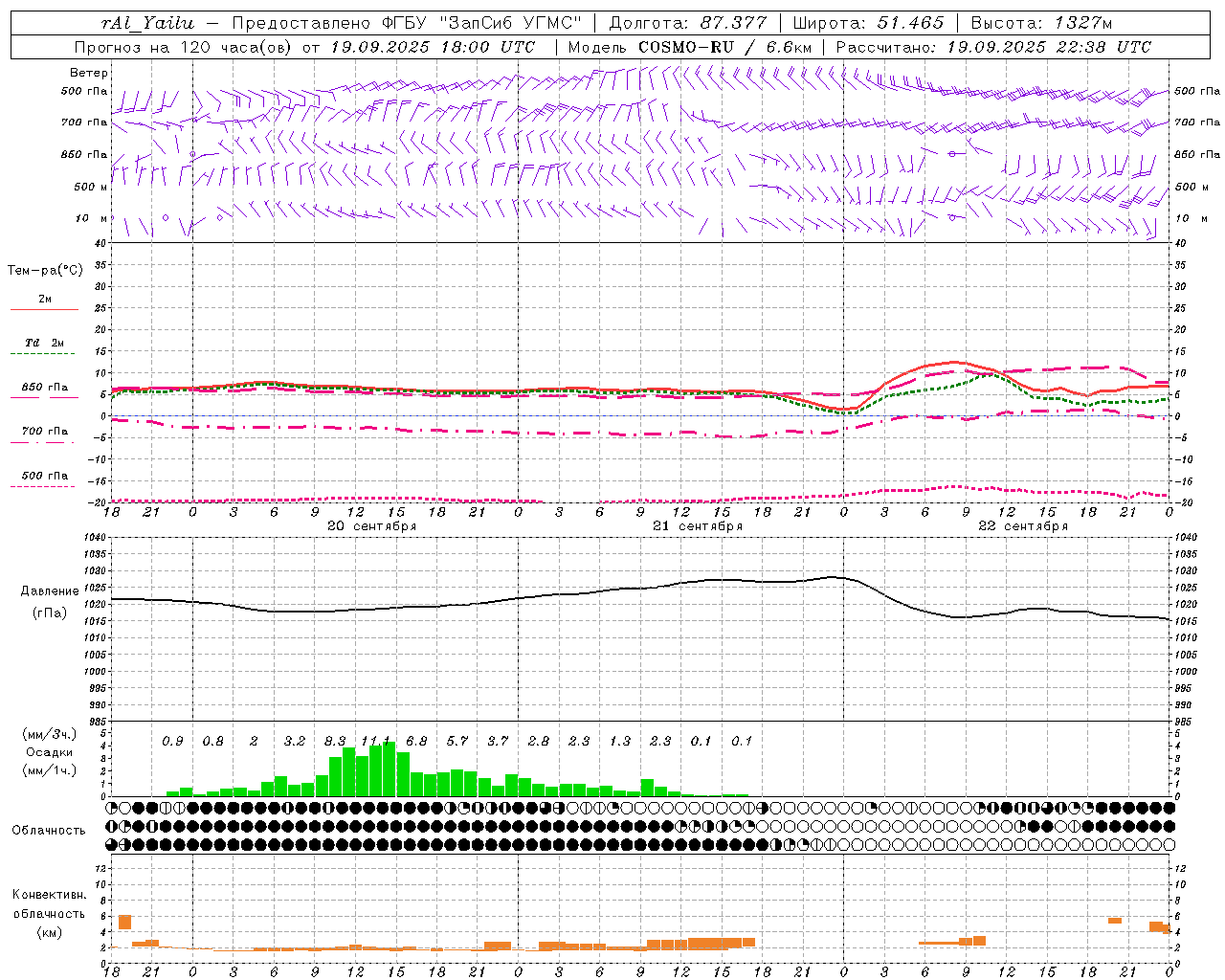The image size is (1225, 980).
Task: Click the 'Давление' pressure panel label
Action: 50,591
